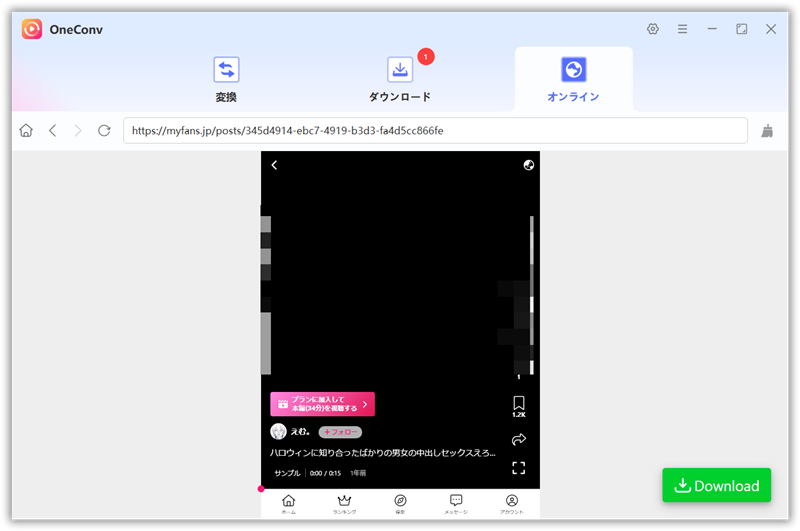Share the post with the arrow icon
Image resolution: width=800 pixels, height=531 pixels.
click(x=519, y=439)
